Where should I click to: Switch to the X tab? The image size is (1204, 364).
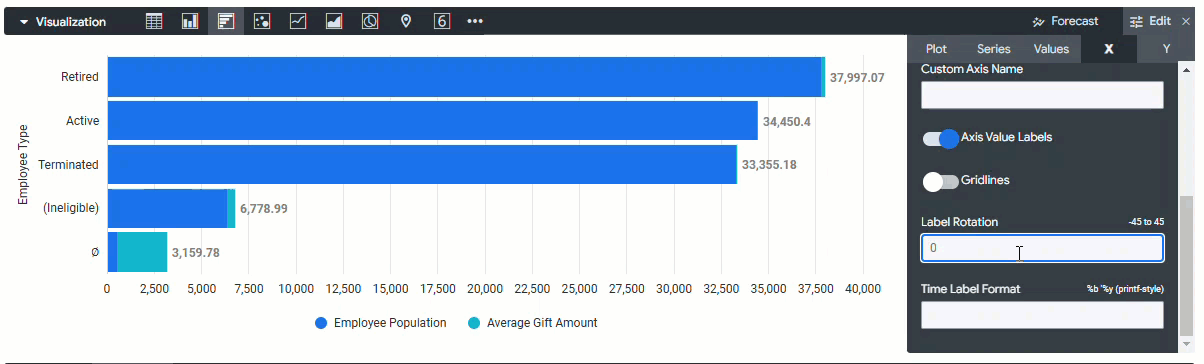coord(1108,48)
